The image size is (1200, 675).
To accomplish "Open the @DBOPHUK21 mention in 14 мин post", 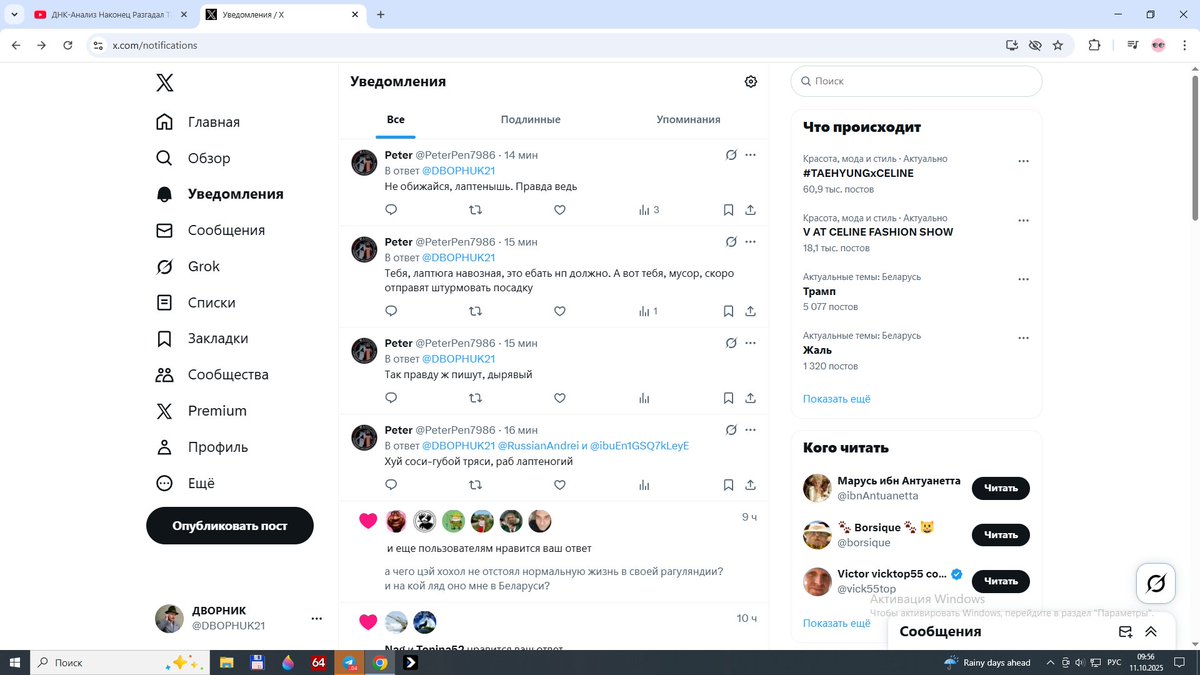I will 459,171.
